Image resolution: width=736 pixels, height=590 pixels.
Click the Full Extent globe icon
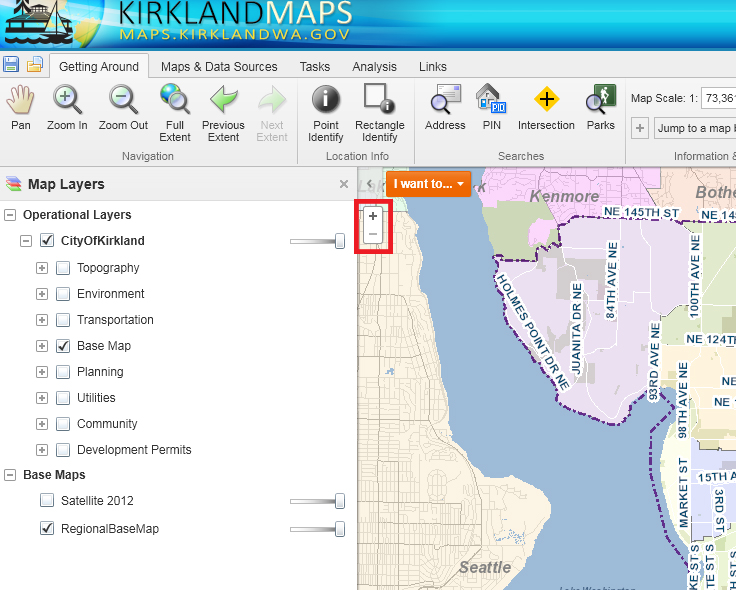[x=175, y=107]
